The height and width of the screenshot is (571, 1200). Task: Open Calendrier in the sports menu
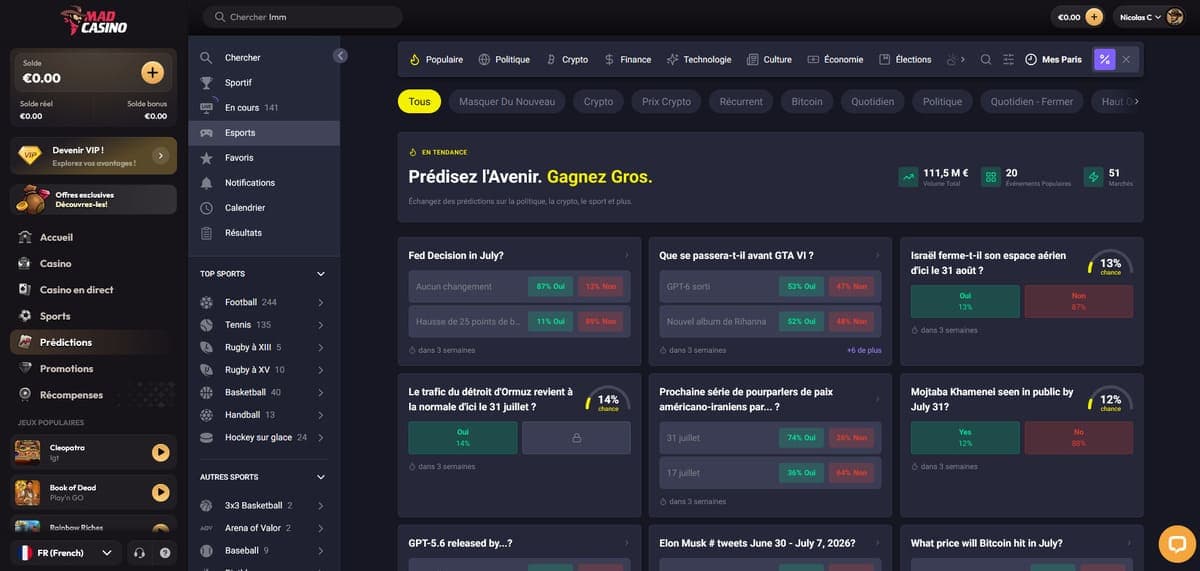pyautogui.click(x=264, y=208)
